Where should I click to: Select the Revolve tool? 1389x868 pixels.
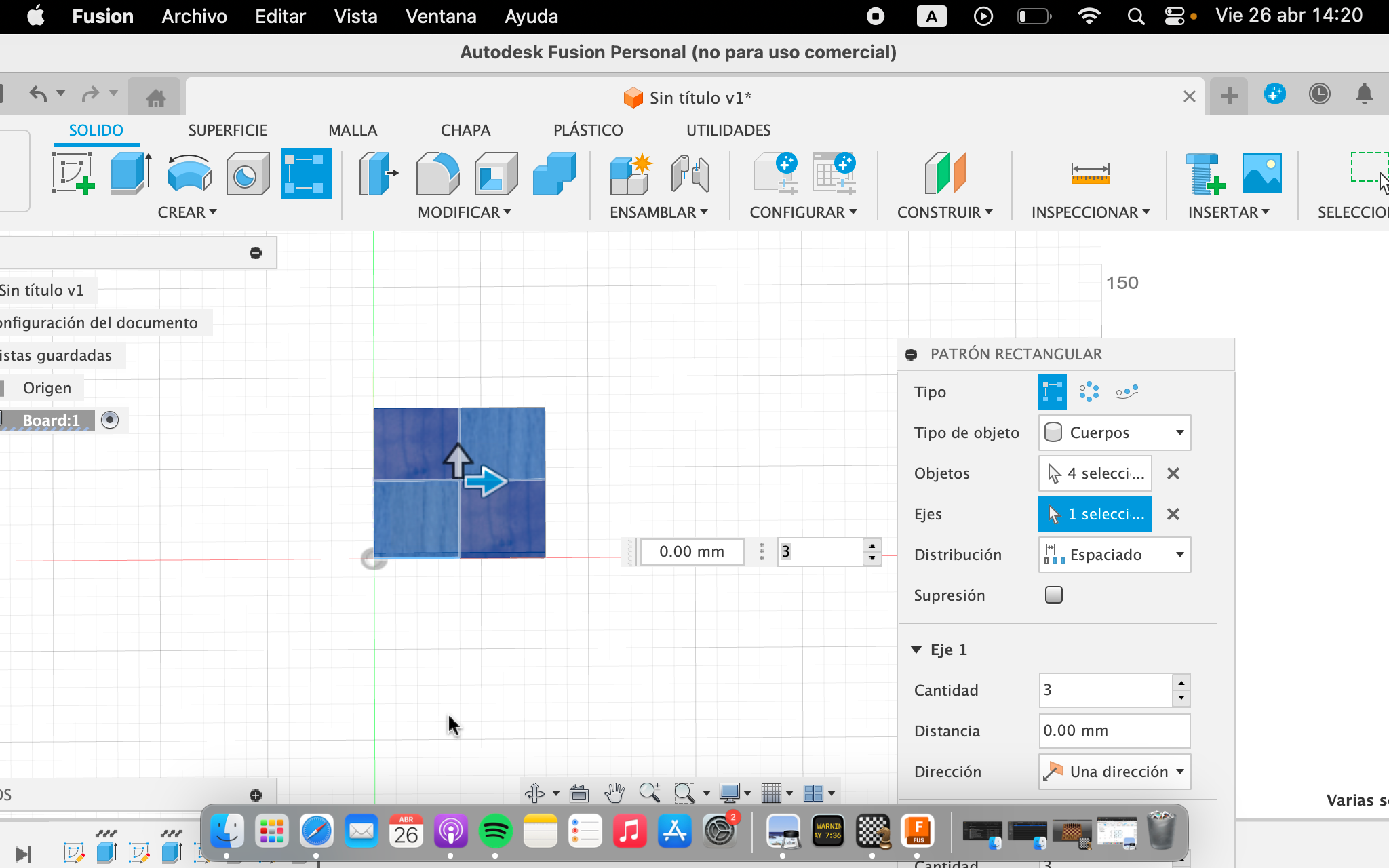pyautogui.click(x=189, y=173)
